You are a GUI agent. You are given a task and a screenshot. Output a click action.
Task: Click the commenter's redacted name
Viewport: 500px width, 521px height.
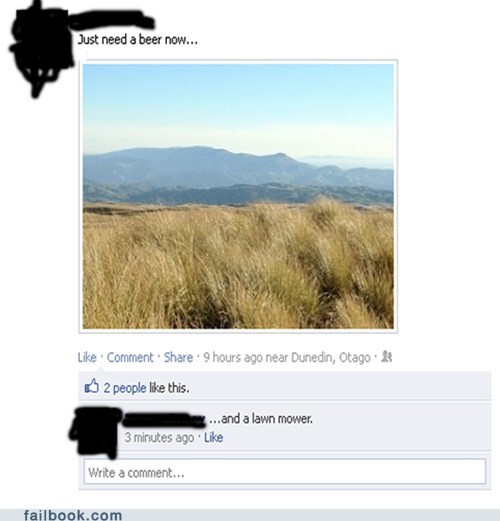coord(164,420)
